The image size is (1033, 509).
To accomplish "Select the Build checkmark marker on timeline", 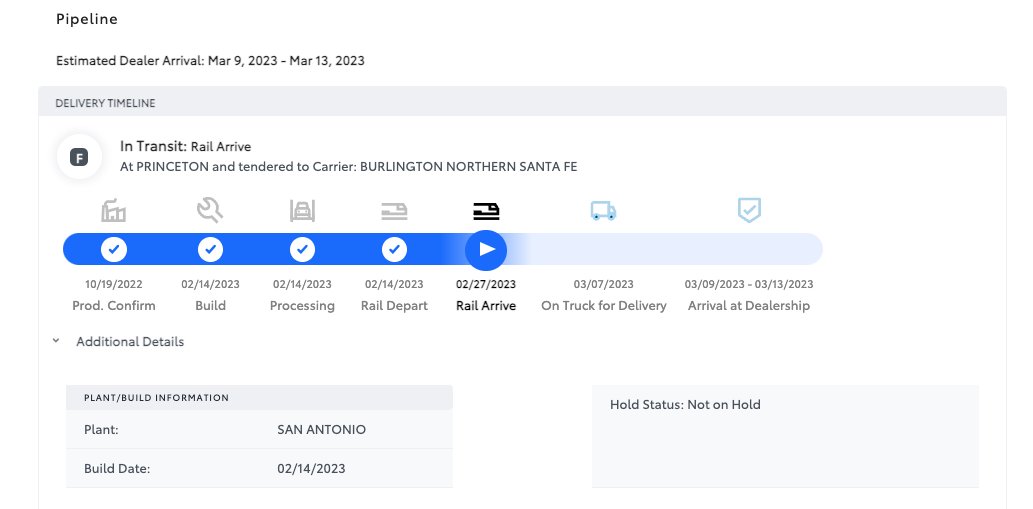I will [210, 250].
